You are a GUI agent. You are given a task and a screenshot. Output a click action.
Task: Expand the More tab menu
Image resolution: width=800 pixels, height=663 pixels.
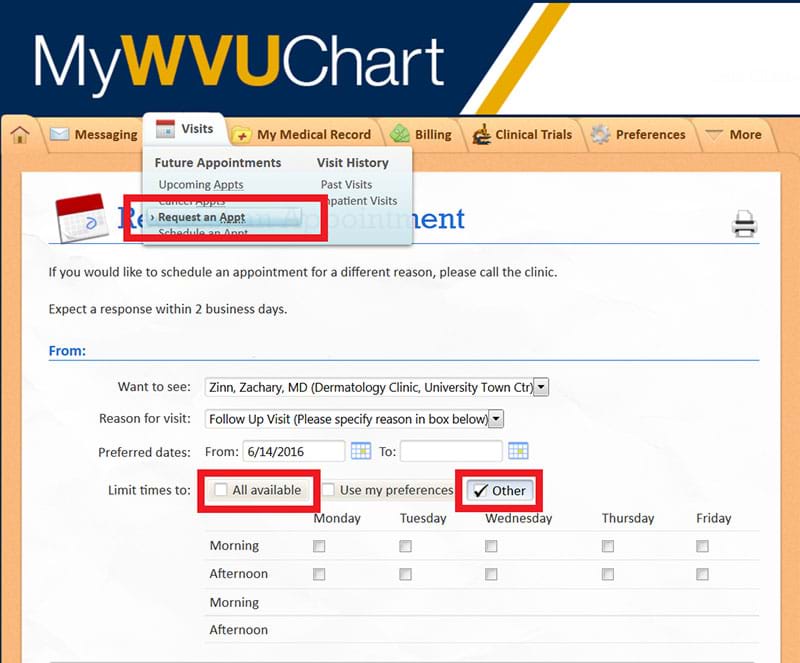click(733, 135)
